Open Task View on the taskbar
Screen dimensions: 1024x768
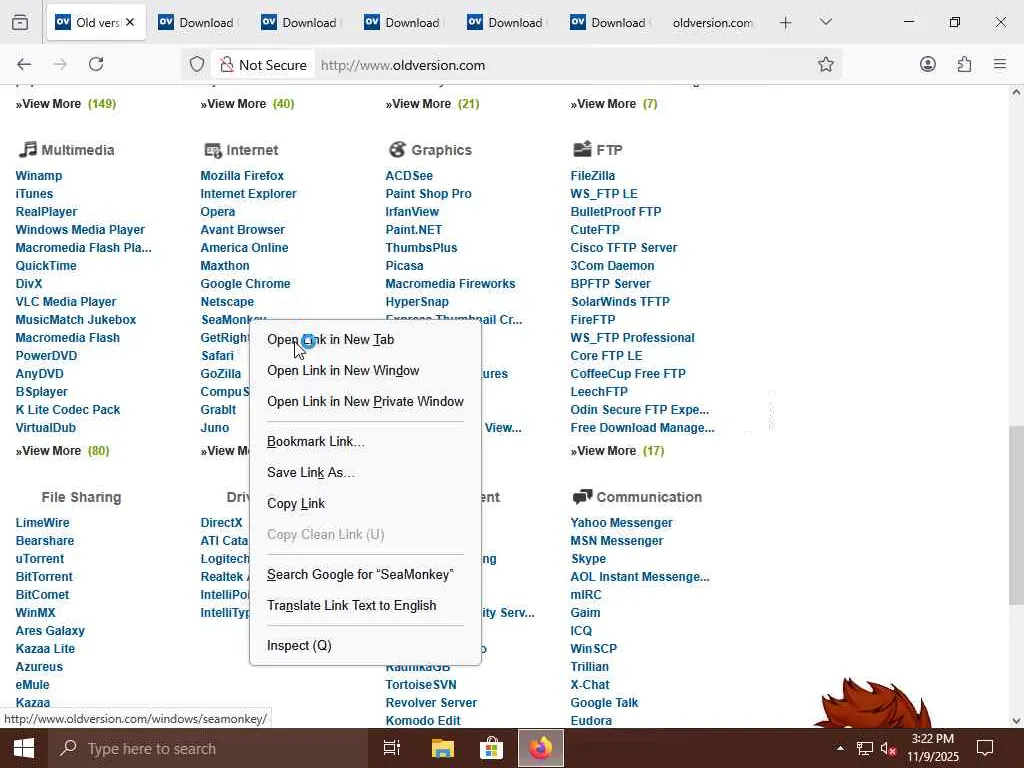pos(391,748)
